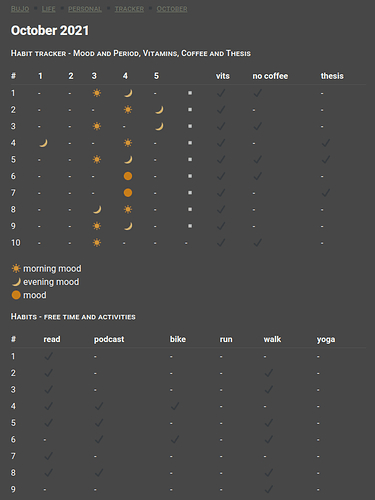
Task: Click the period square marker in row 2
Action: click(190, 110)
